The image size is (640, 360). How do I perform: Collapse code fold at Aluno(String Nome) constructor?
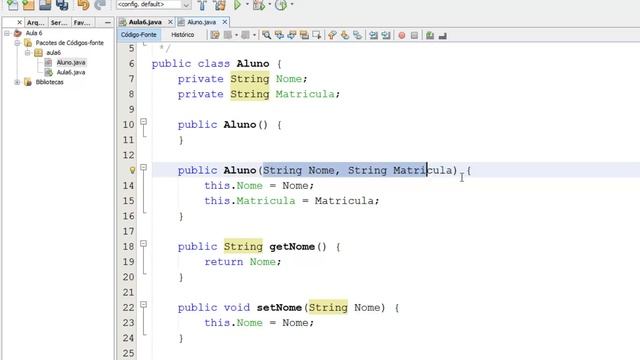tap(143, 167)
